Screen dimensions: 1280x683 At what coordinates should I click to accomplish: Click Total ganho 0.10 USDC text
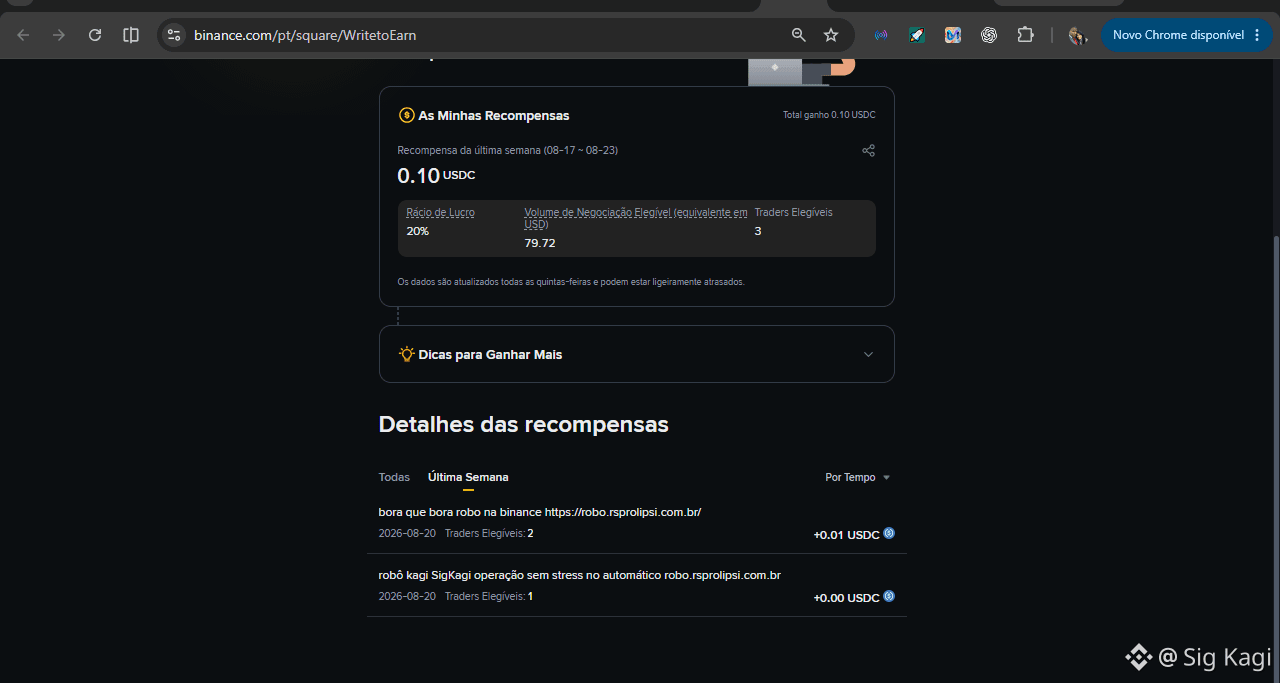829,115
